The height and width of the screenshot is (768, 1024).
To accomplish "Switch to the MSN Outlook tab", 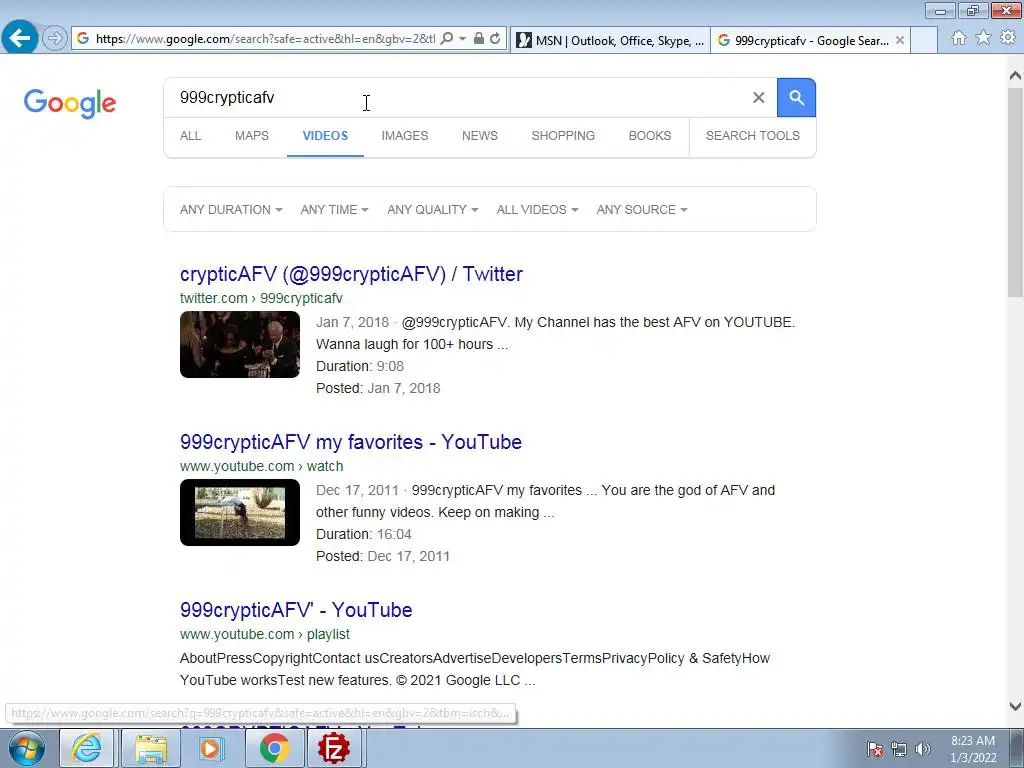I will click(x=610, y=40).
